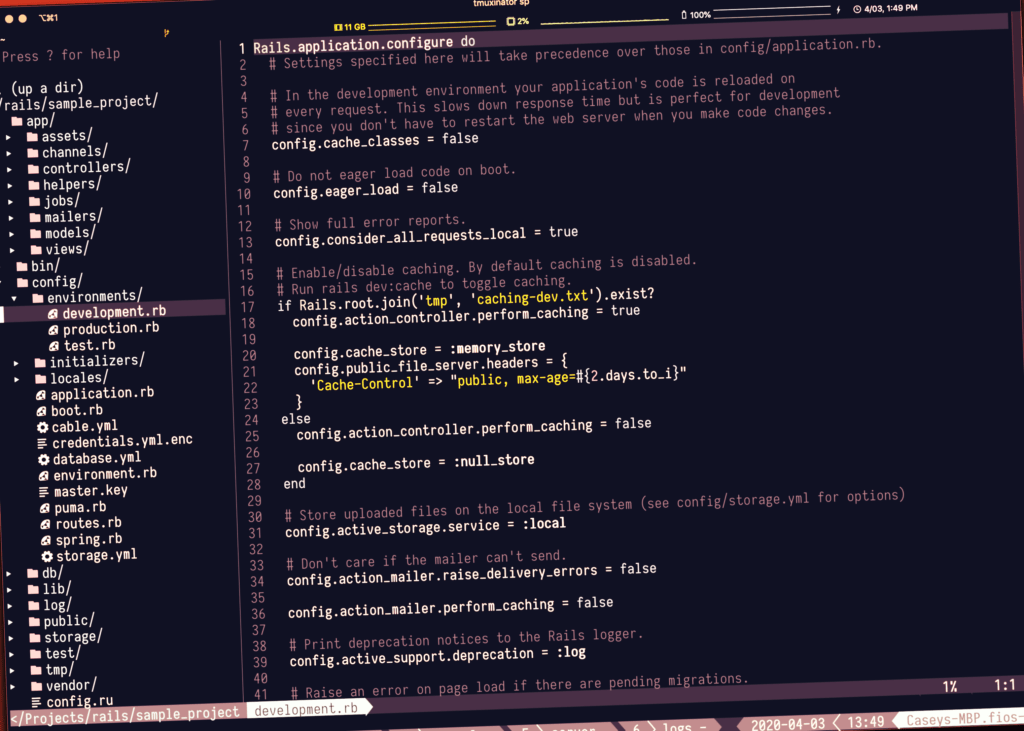Click the Ruby icon beside routes.rb
1024x731 pixels.
pyautogui.click(x=46, y=524)
